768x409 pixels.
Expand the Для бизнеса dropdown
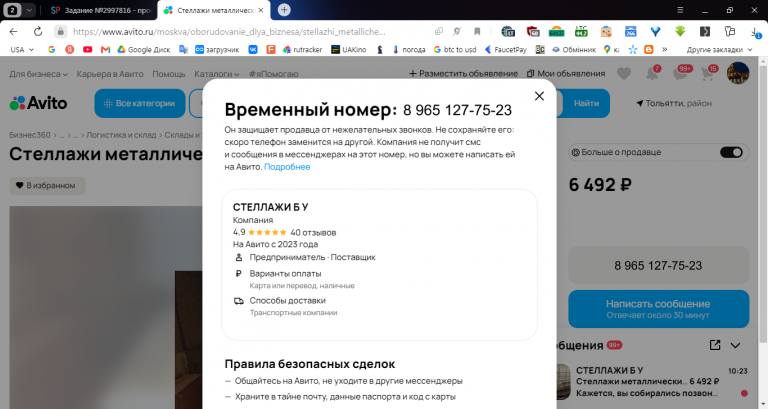pos(38,74)
